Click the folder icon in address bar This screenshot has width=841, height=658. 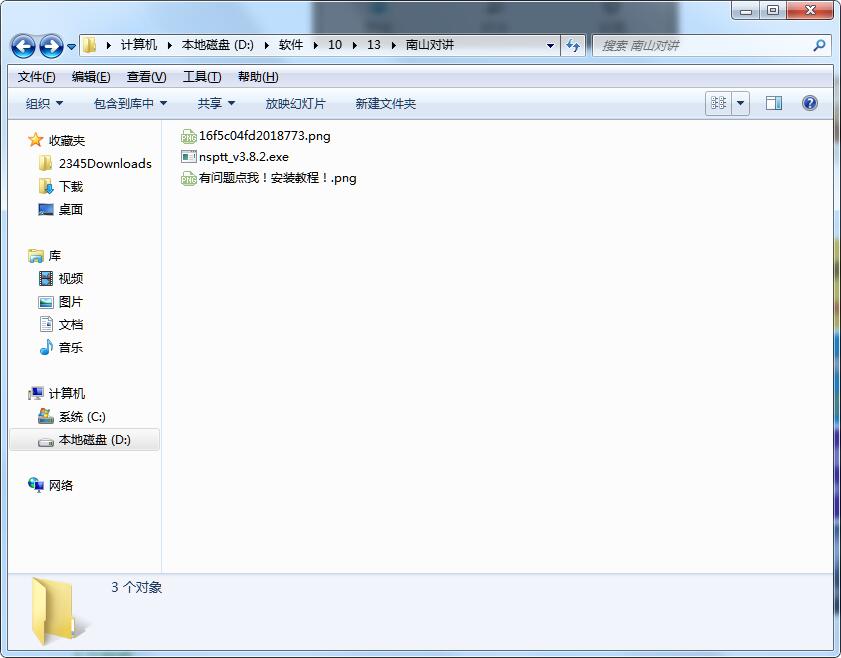click(x=90, y=45)
